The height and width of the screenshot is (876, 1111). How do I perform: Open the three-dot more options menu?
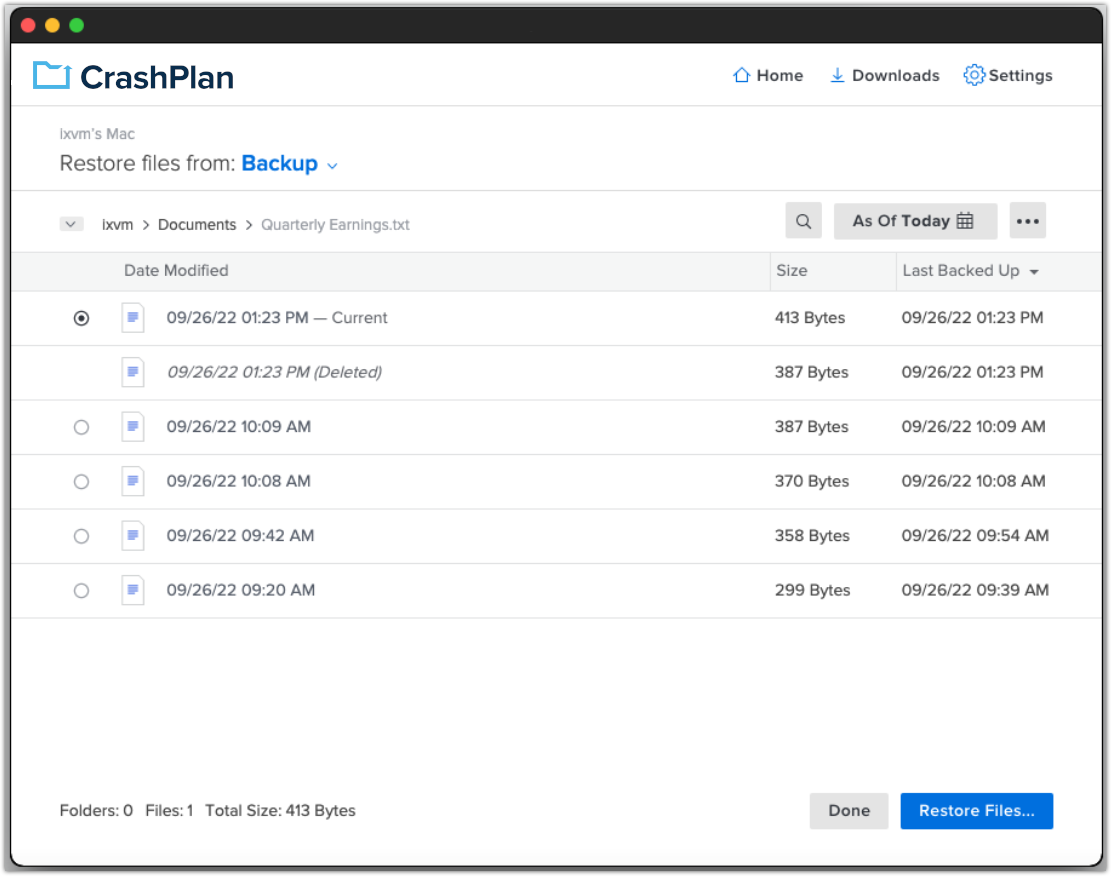click(x=1027, y=221)
